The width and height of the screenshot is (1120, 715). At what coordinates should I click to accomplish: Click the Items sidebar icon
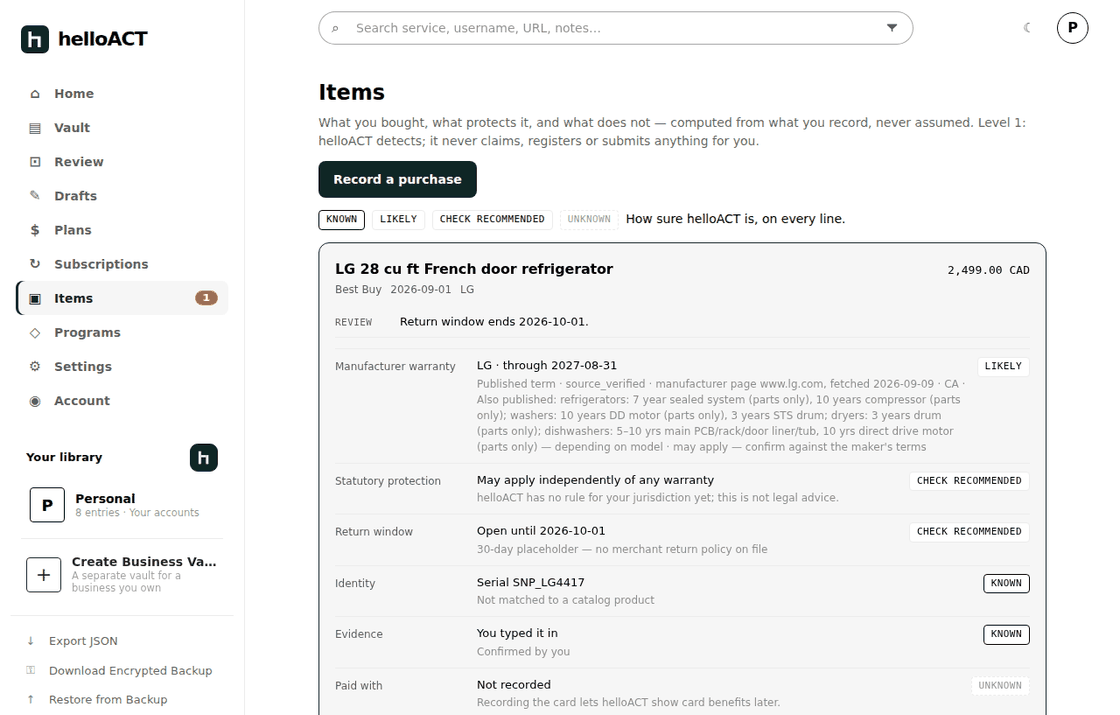35,299
